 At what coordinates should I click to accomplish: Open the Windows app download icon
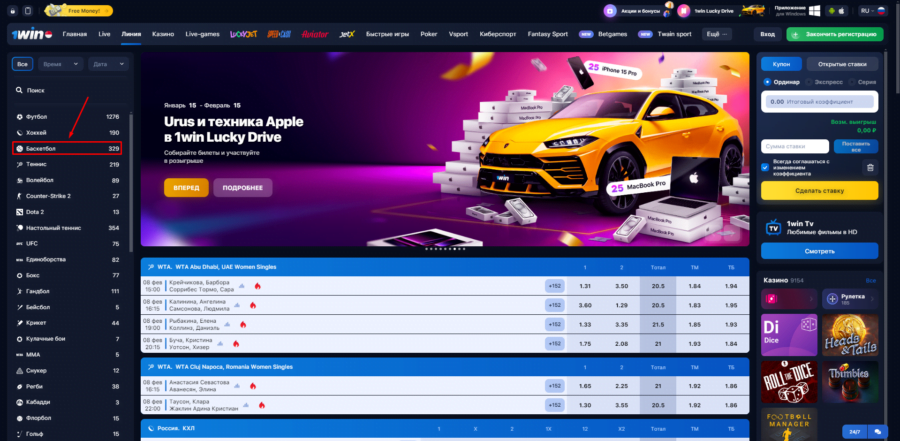(814, 10)
